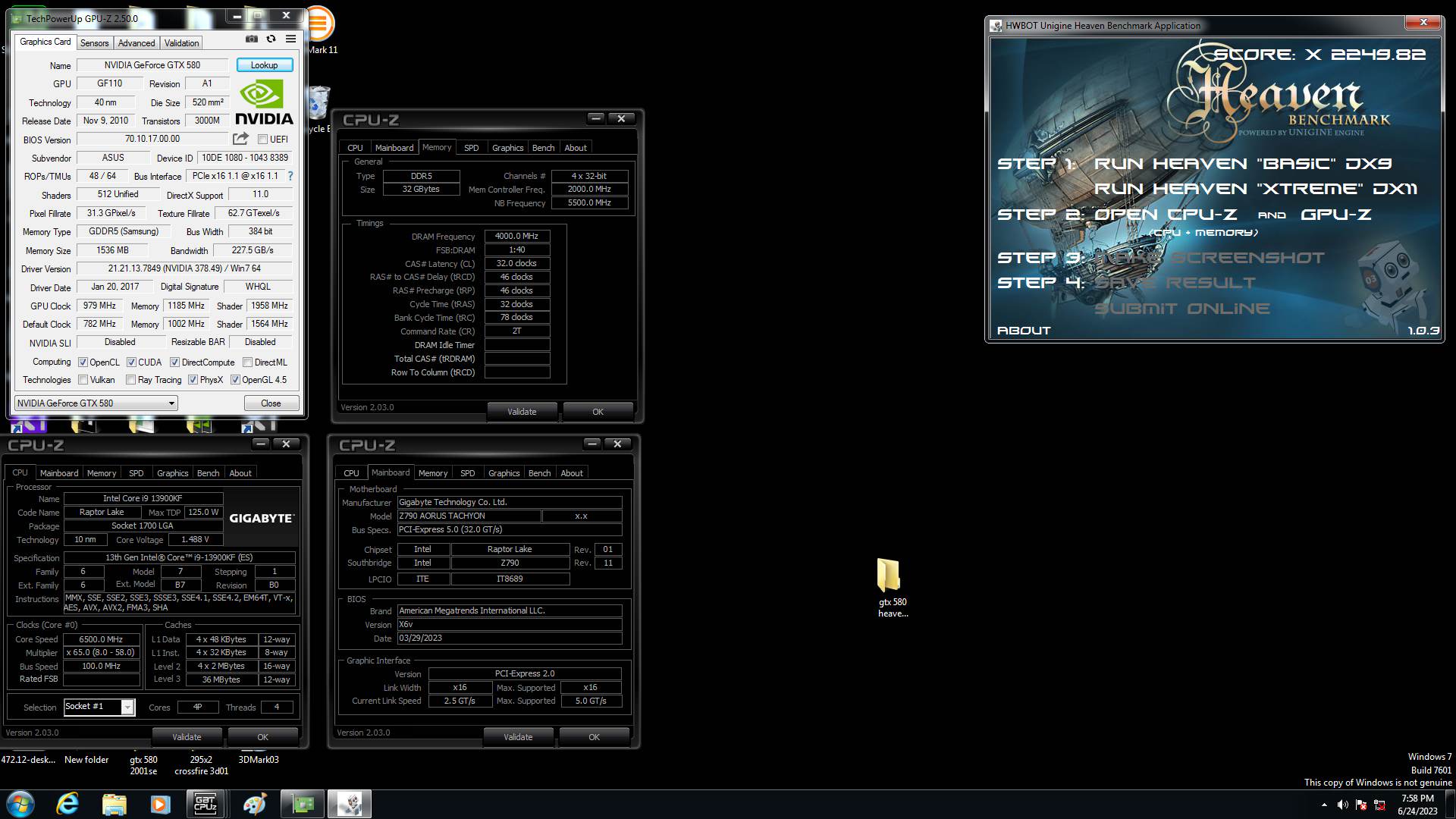The image size is (1456, 819).
Task: Click ABOUT in HWBOT Heaven window
Action: pyautogui.click(x=1024, y=331)
